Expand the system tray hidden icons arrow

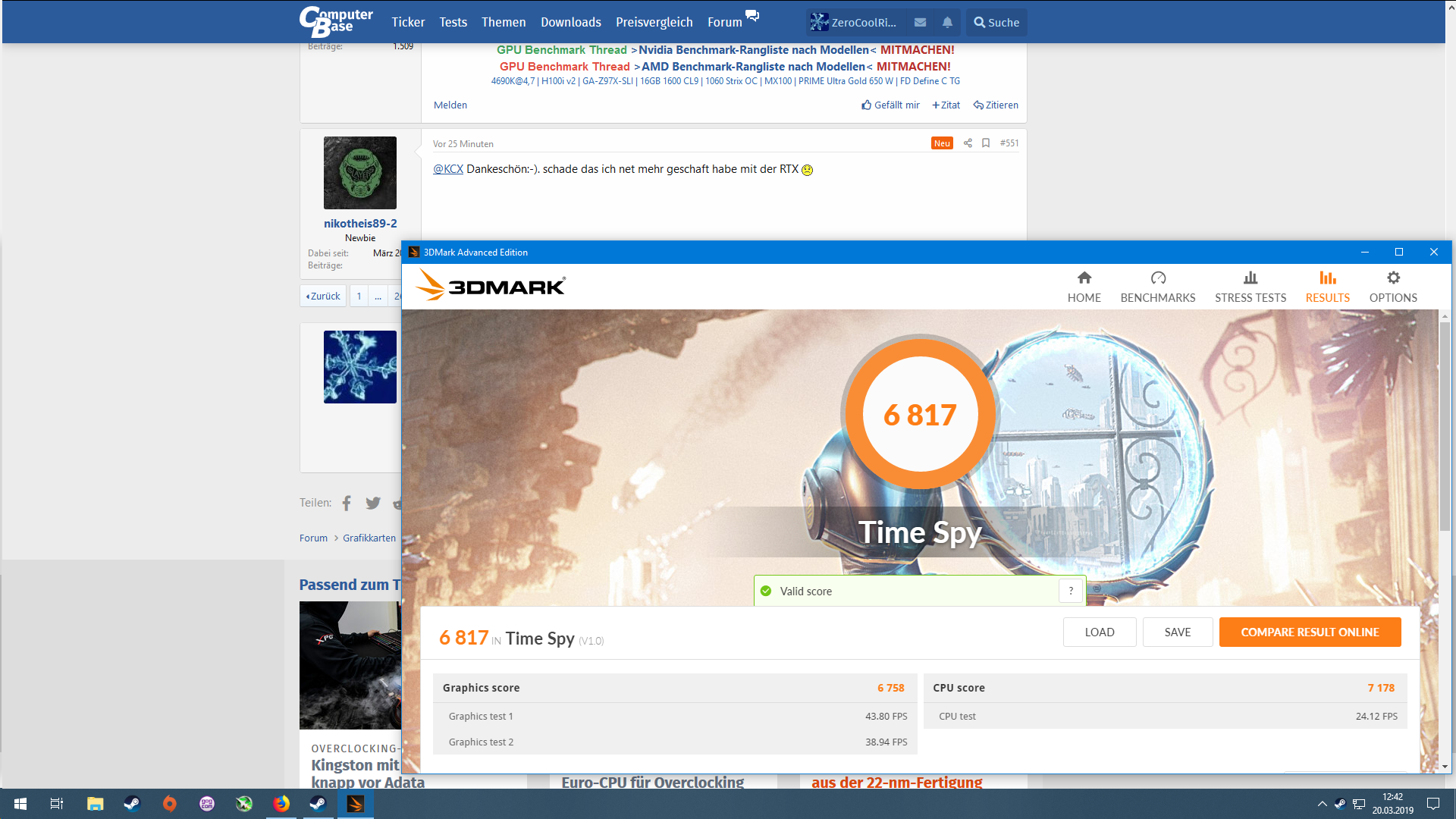point(1322,804)
